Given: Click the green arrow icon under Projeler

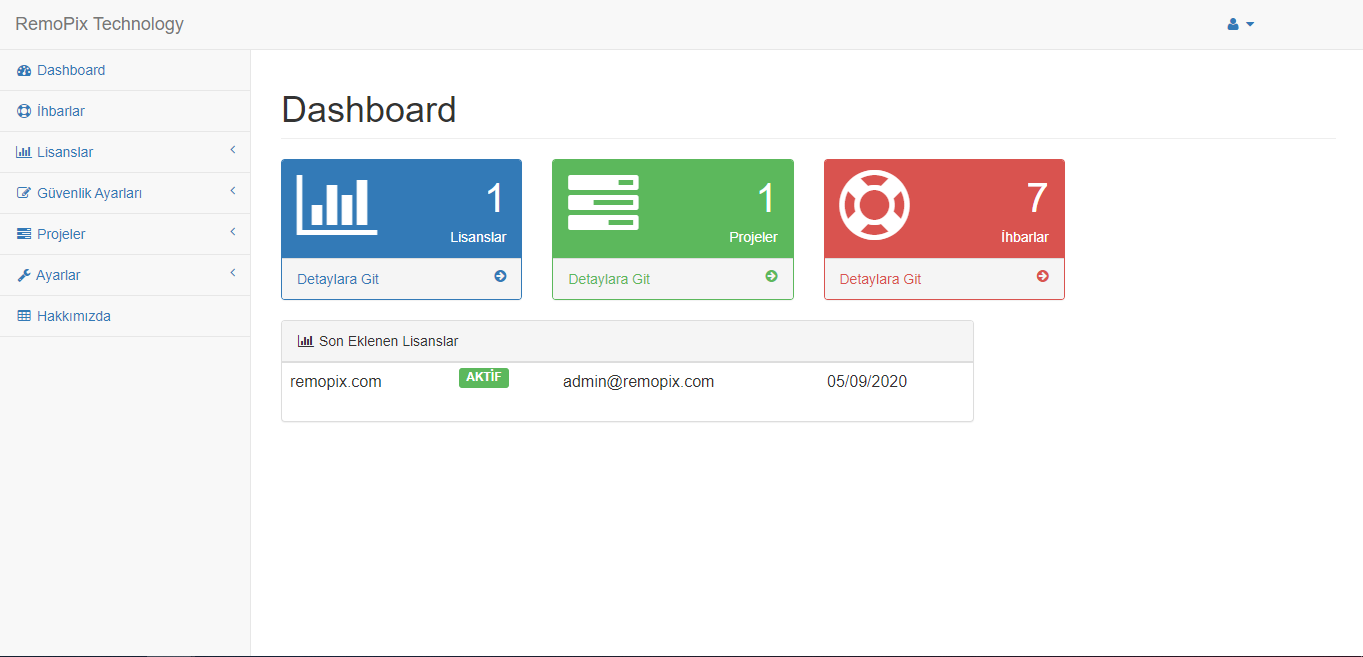Looking at the screenshot, I should (x=771, y=277).
